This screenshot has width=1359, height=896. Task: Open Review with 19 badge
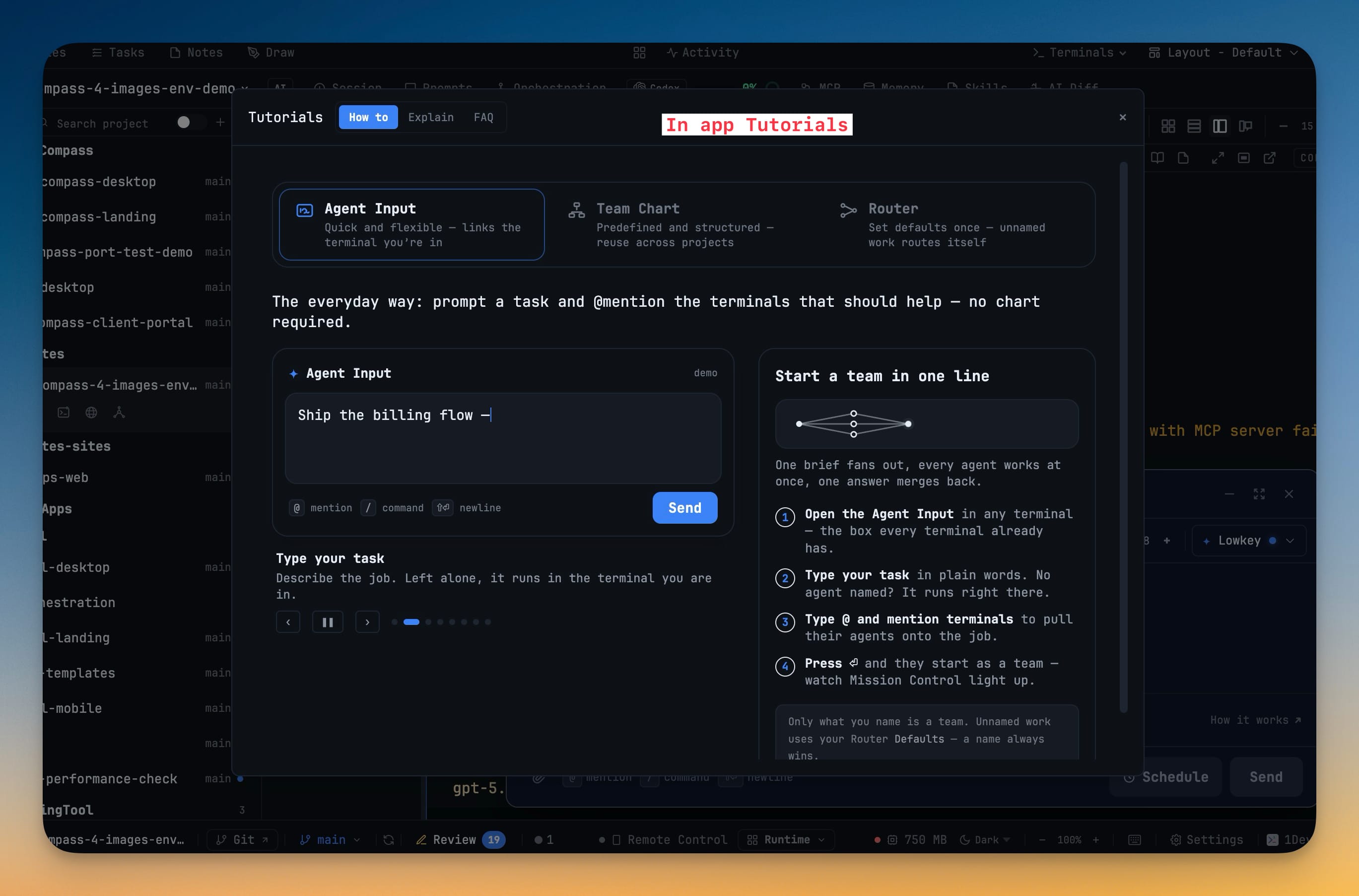pos(461,839)
